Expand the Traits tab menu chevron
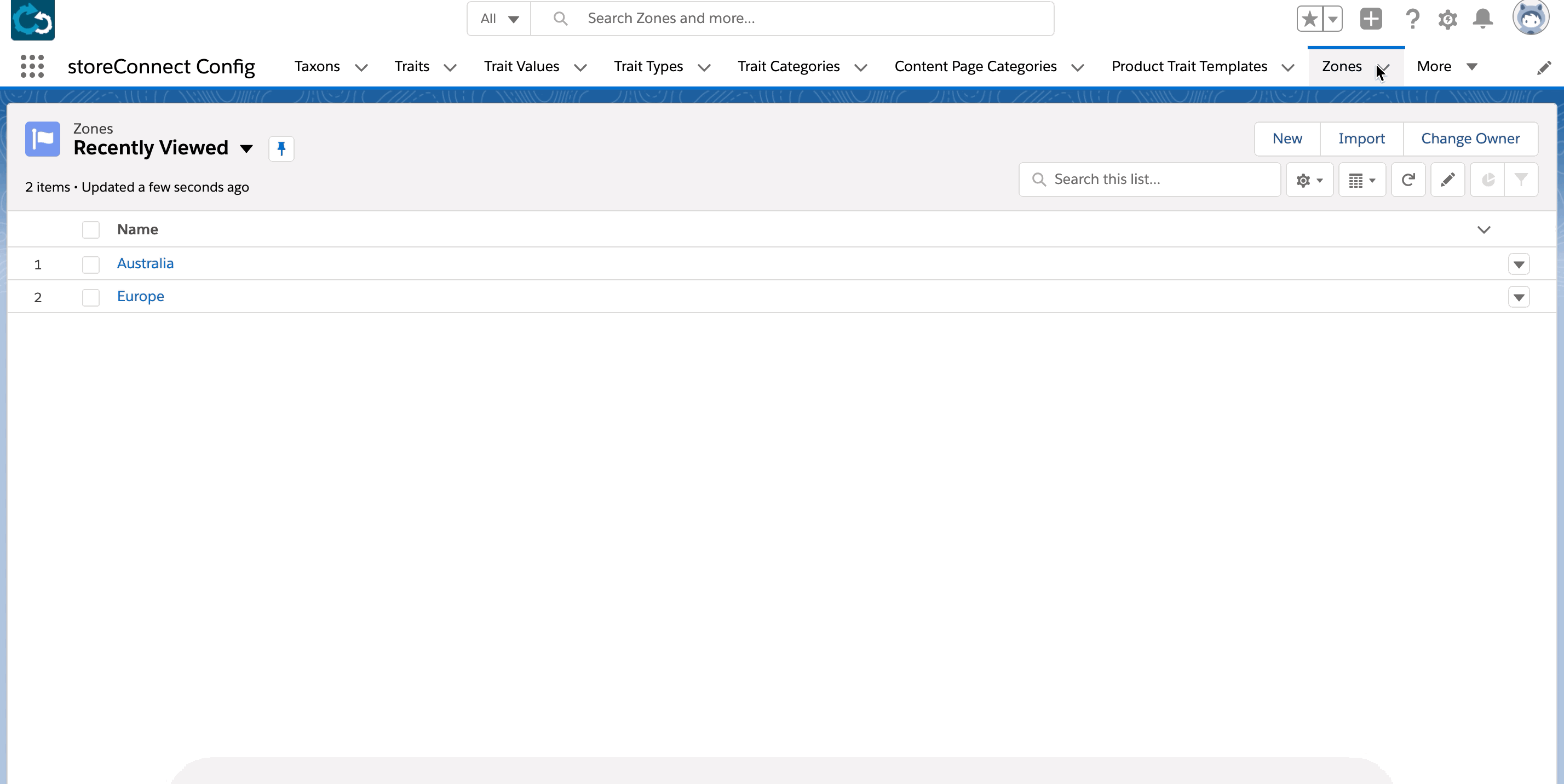The width and height of the screenshot is (1564, 784). [450, 67]
